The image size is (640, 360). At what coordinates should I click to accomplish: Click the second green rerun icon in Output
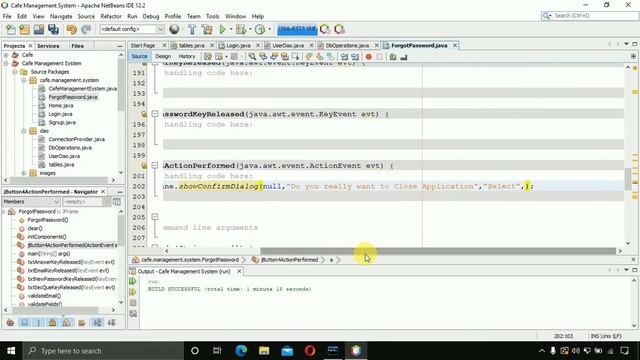[133, 292]
